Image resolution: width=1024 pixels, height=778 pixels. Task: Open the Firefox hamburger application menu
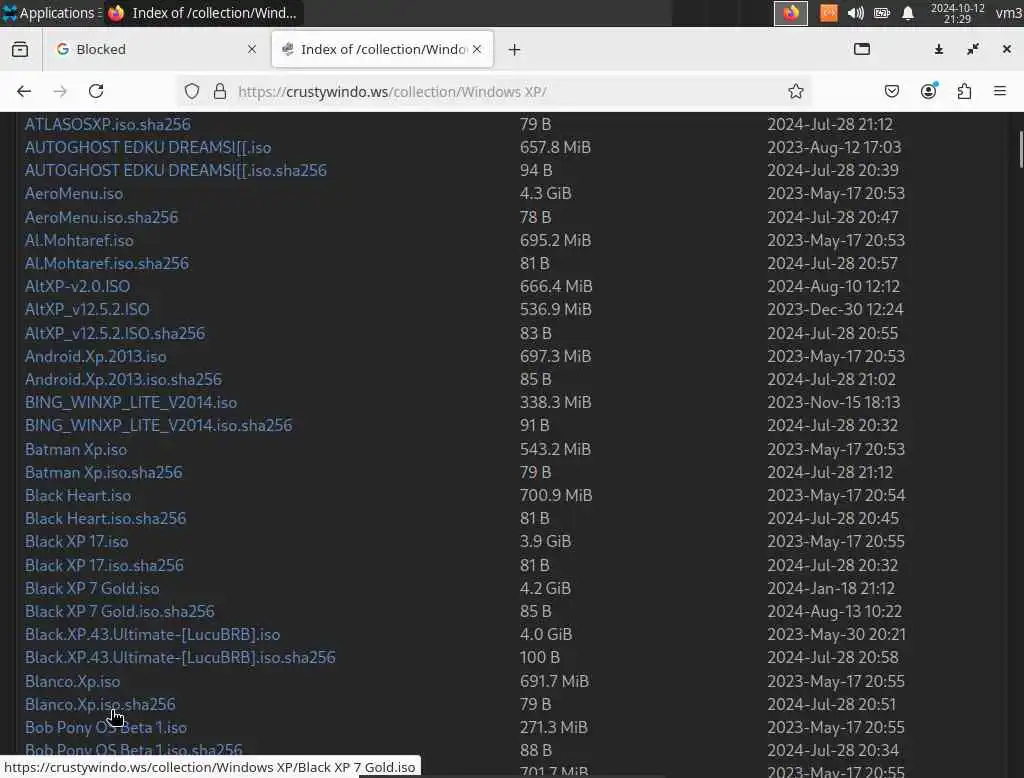[1000, 91]
